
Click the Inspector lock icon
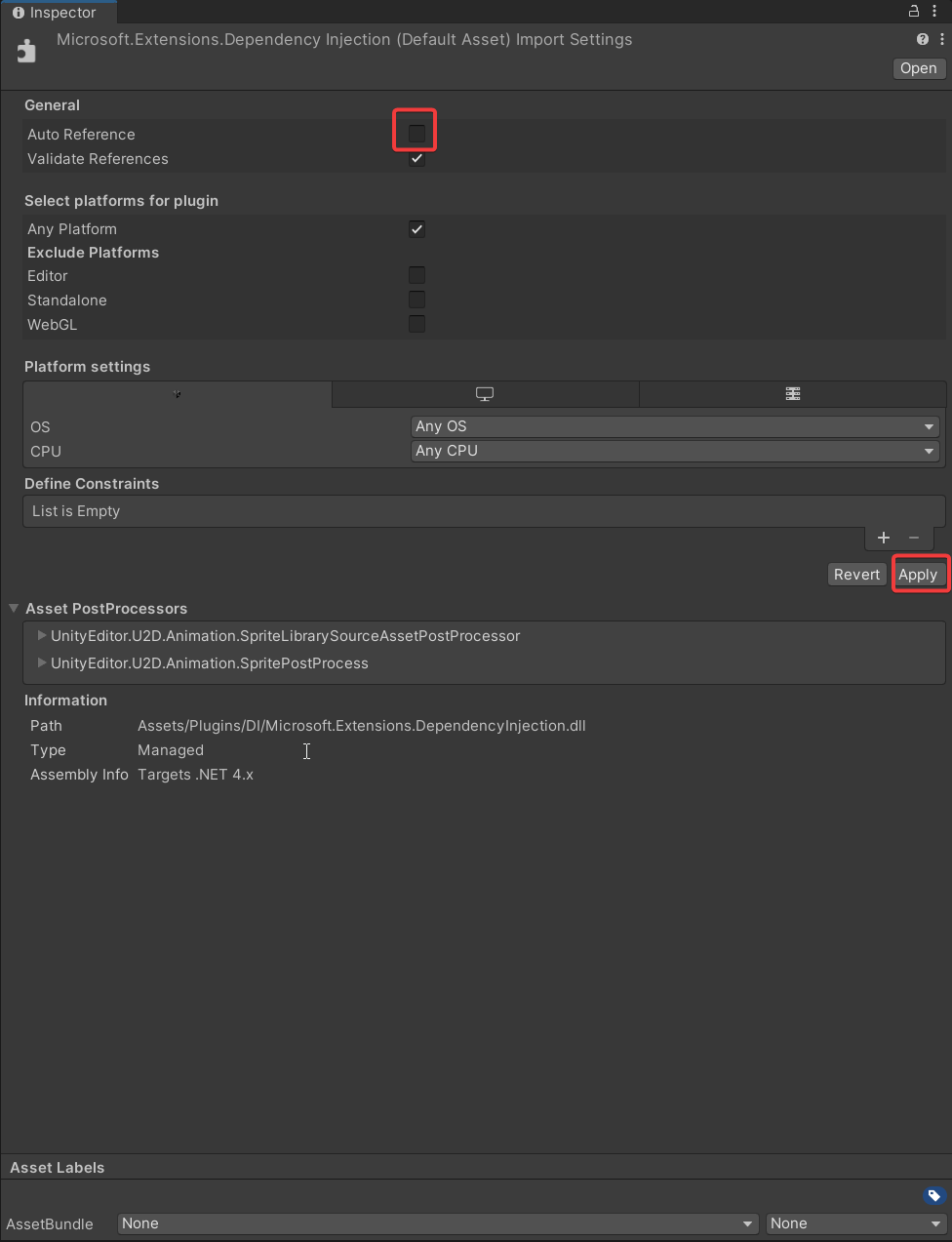[x=914, y=12]
